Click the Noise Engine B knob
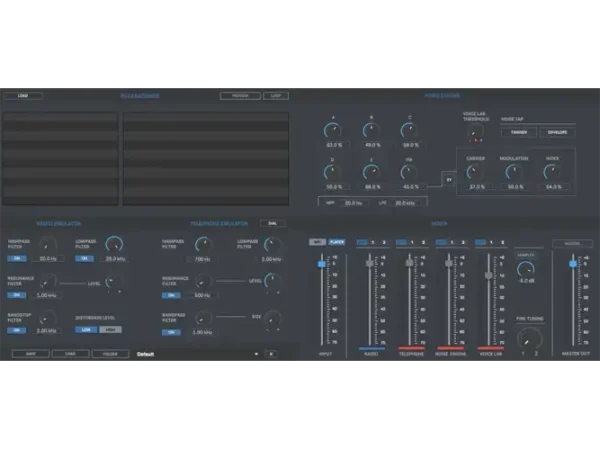 point(371,131)
